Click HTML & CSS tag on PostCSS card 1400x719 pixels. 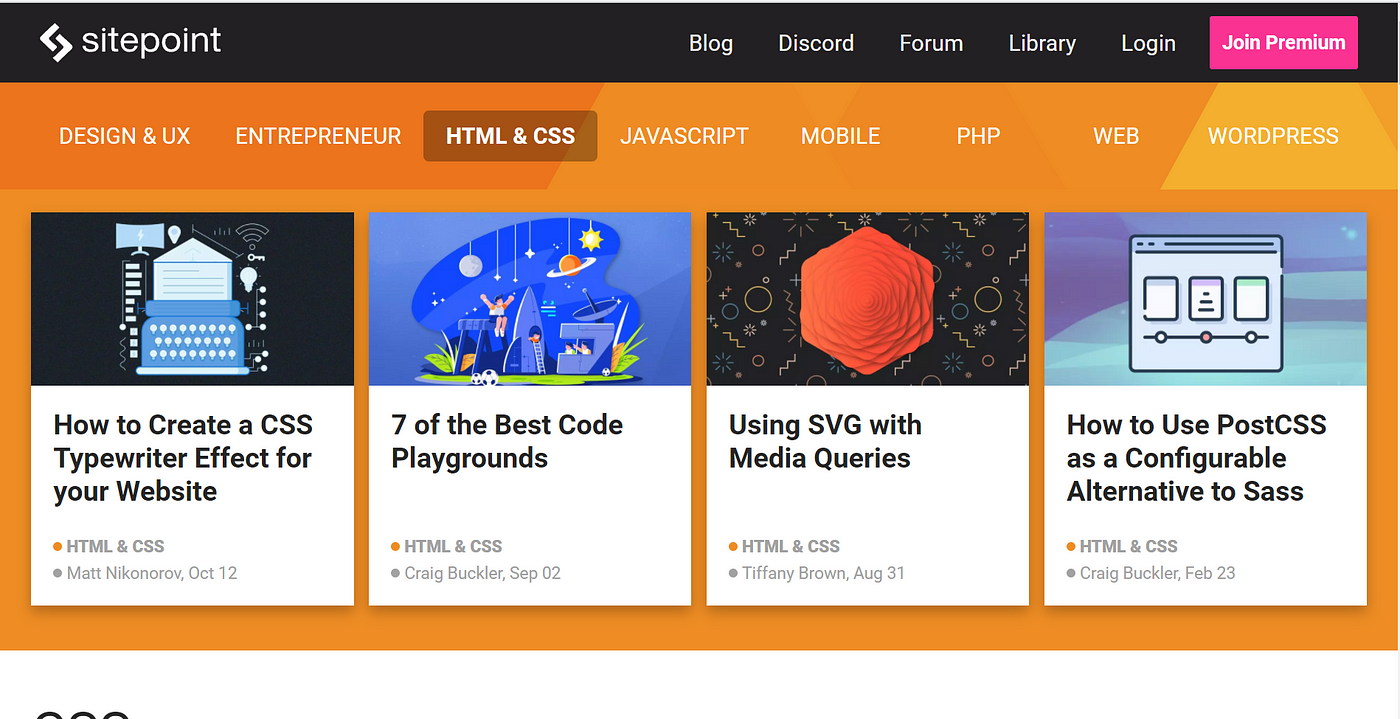point(1128,546)
